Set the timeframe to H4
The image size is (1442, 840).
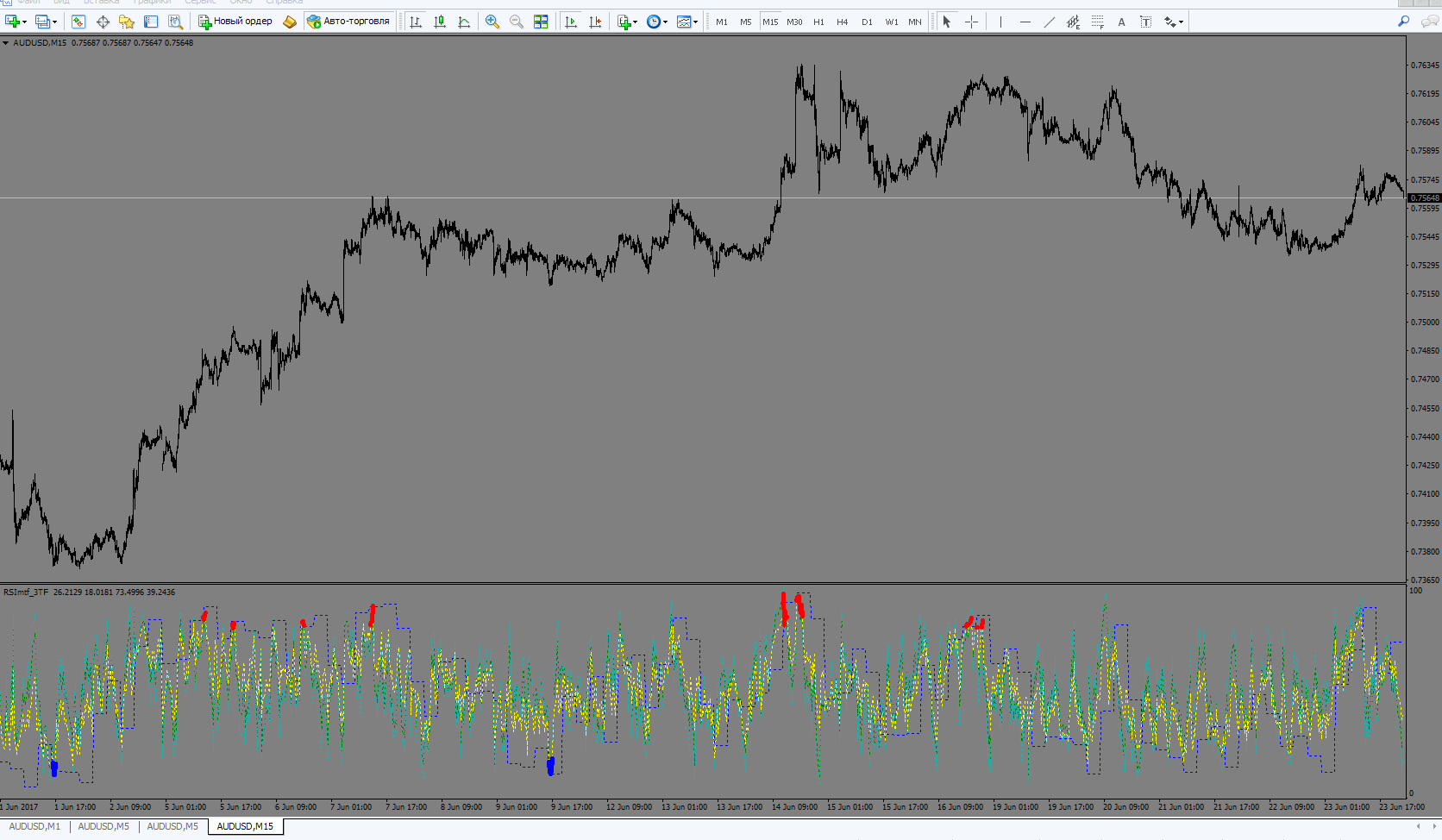(843, 22)
